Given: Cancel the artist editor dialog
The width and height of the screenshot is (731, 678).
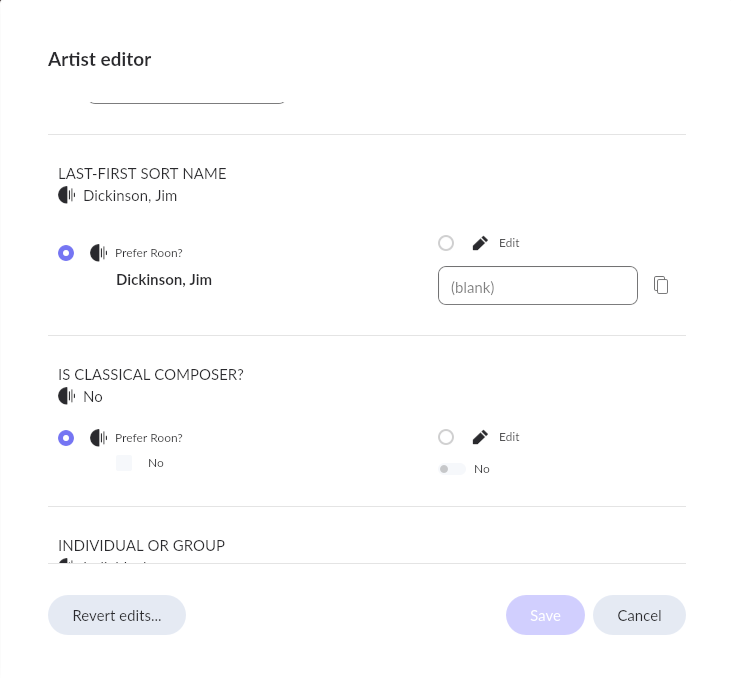Looking at the screenshot, I should click(x=639, y=615).
